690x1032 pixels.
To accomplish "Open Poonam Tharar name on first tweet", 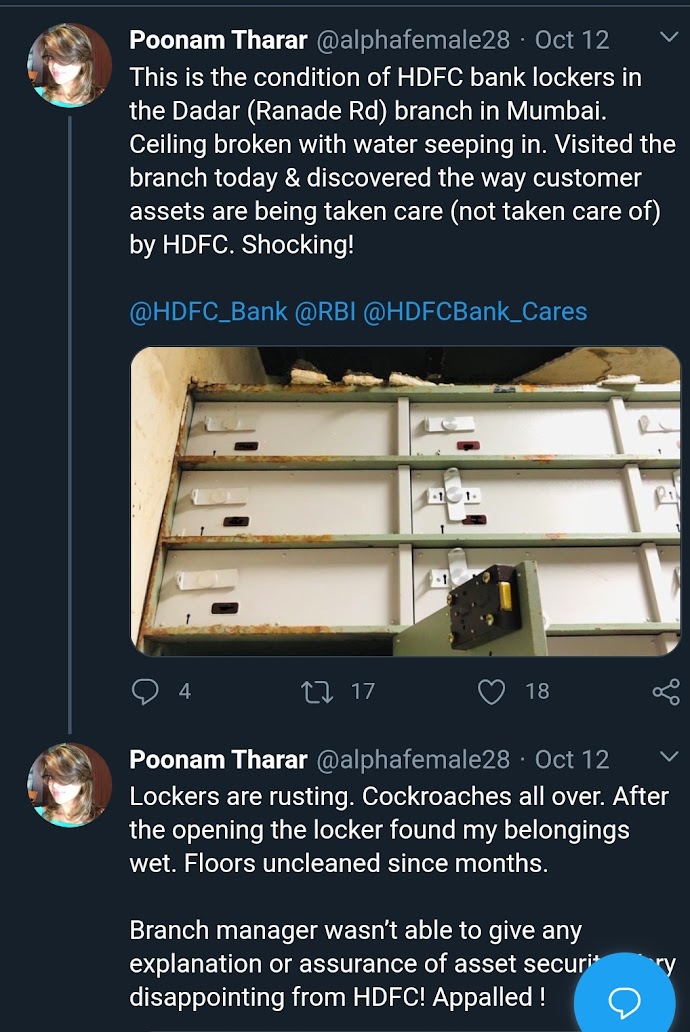I will pyautogui.click(x=218, y=40).
